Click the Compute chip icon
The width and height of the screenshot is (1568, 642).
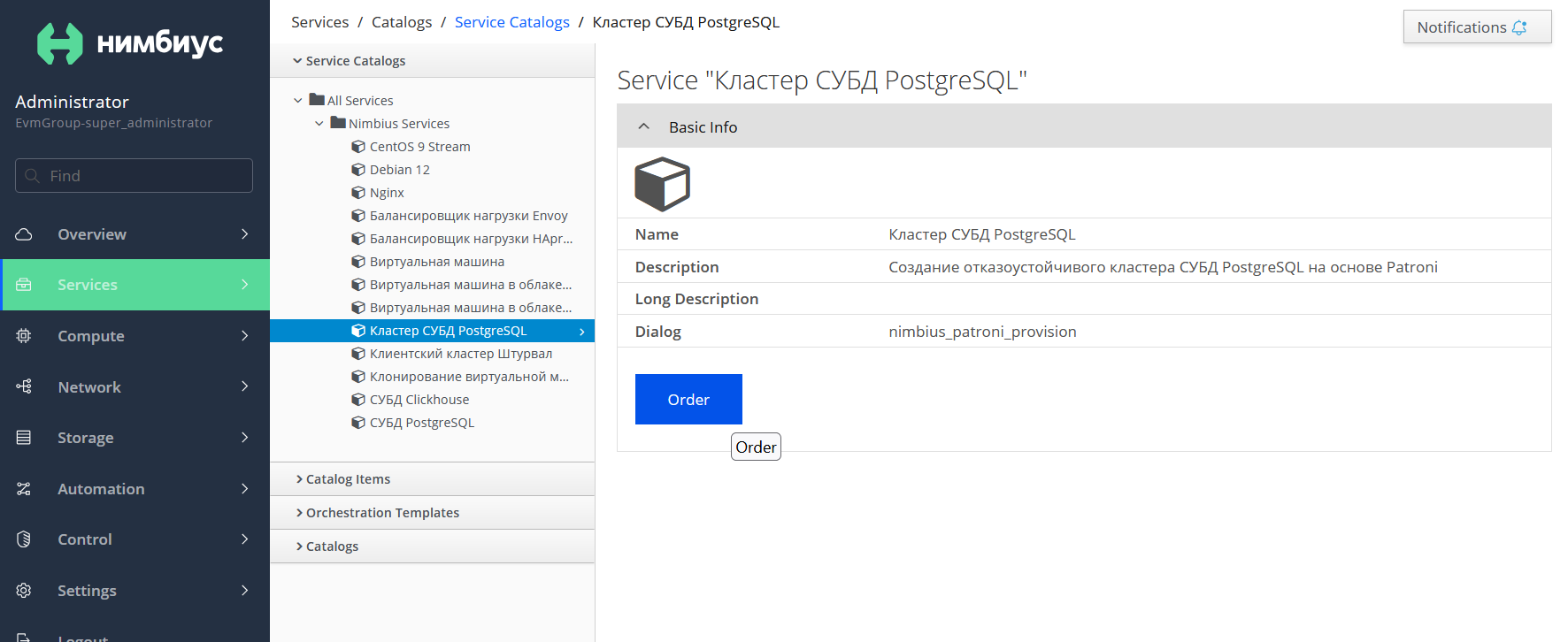click(24, 336)
